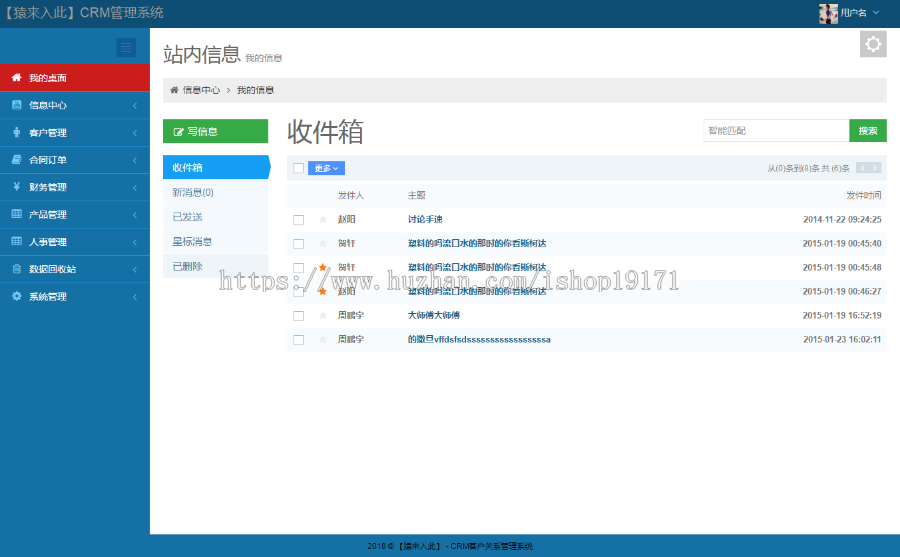Click the 人事管理 table icon
This screenshot has width=900, height=557.
(17, 242)
